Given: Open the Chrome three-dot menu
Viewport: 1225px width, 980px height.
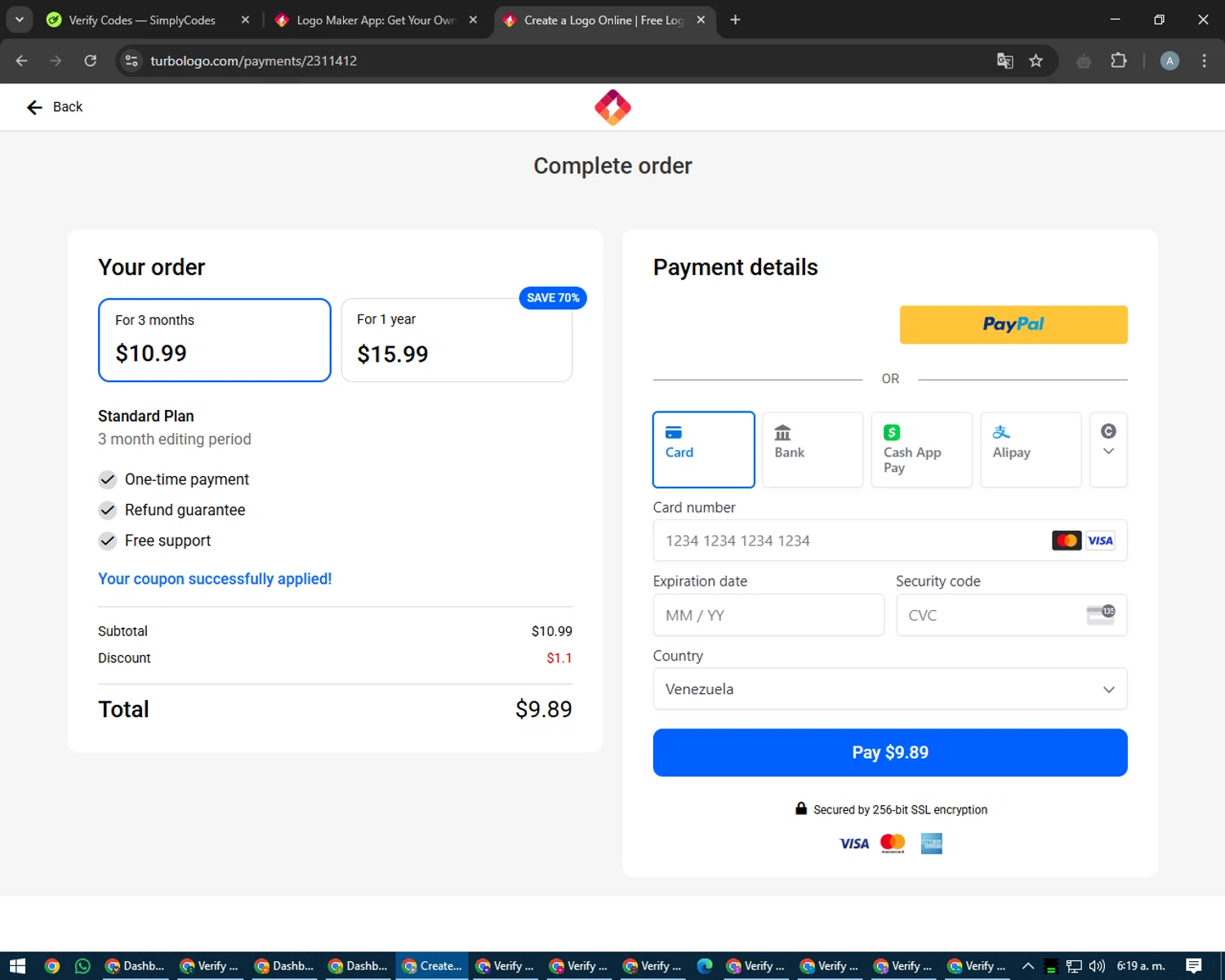Looking at the screenshot, I should point(1204,60).
